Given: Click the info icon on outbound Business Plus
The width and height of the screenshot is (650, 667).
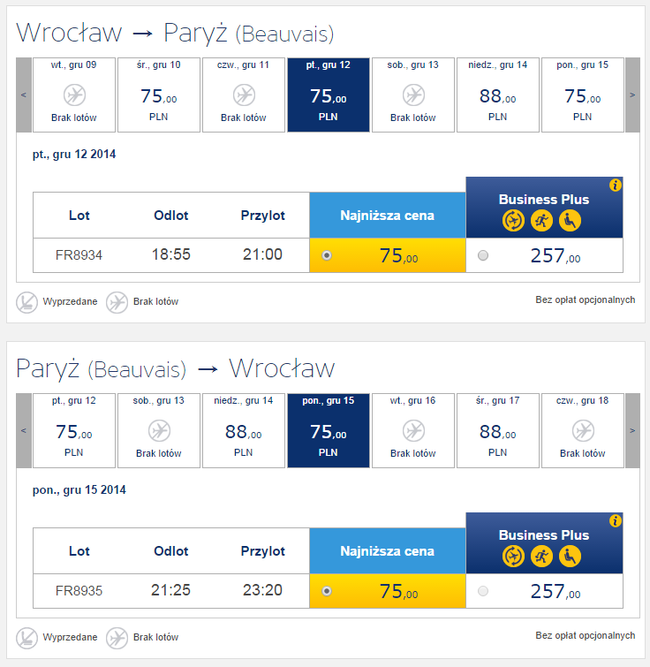Looking at the screenshot, I should tap(615, 185).
